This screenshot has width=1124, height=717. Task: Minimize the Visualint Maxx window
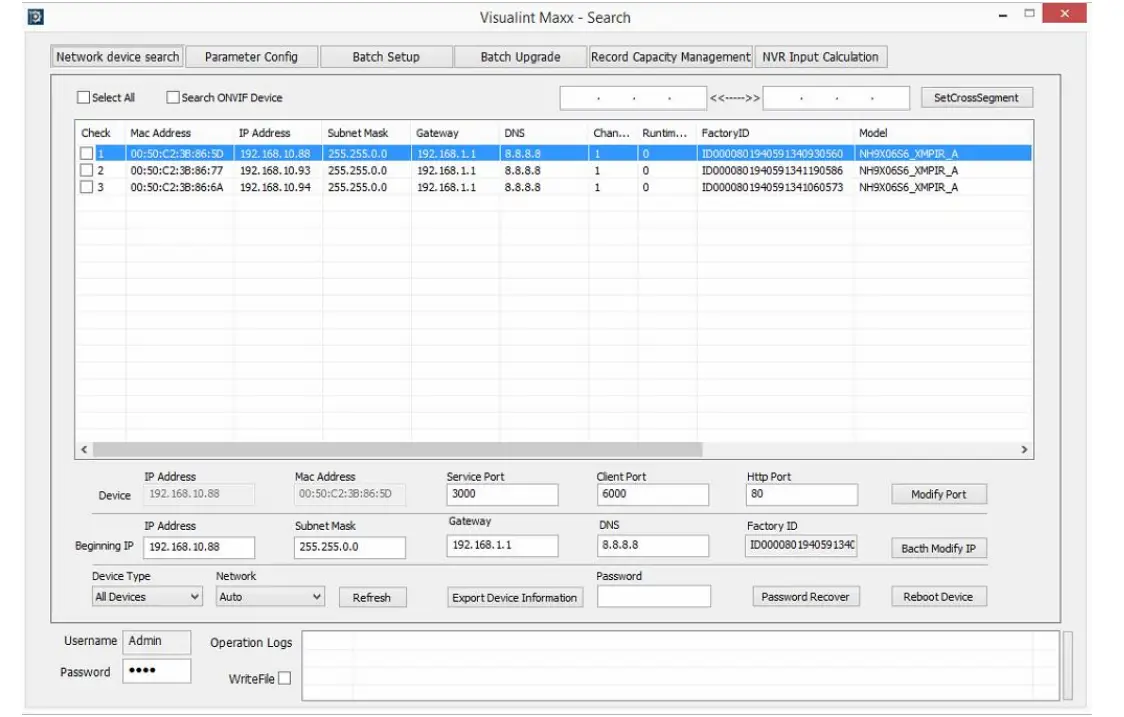1003,15
